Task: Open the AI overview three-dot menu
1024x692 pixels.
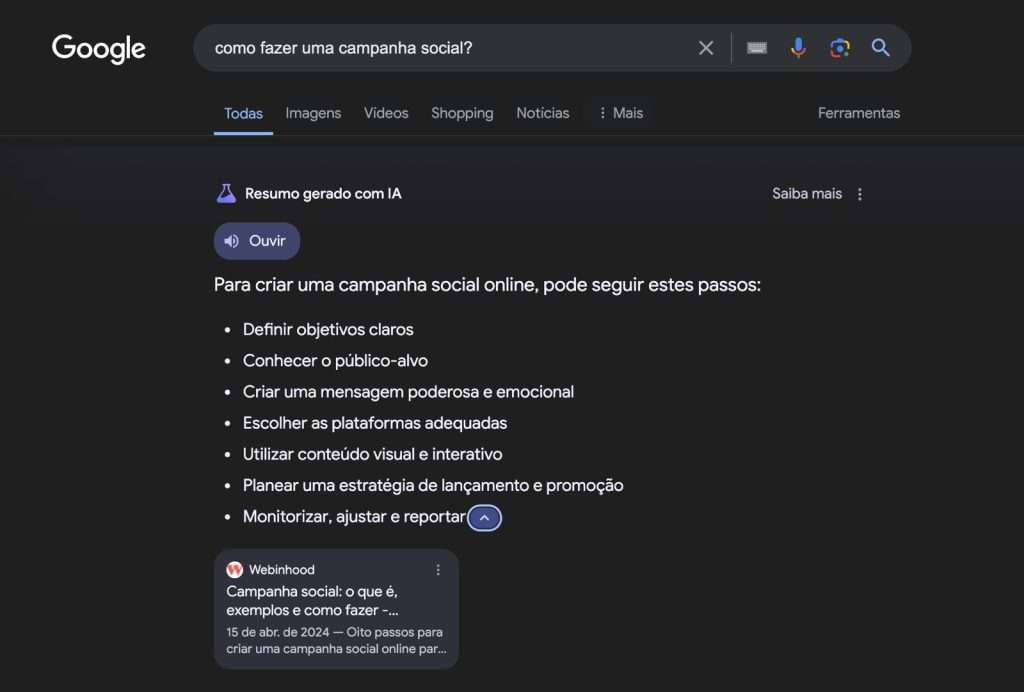Action: click(x=860, y=194)
